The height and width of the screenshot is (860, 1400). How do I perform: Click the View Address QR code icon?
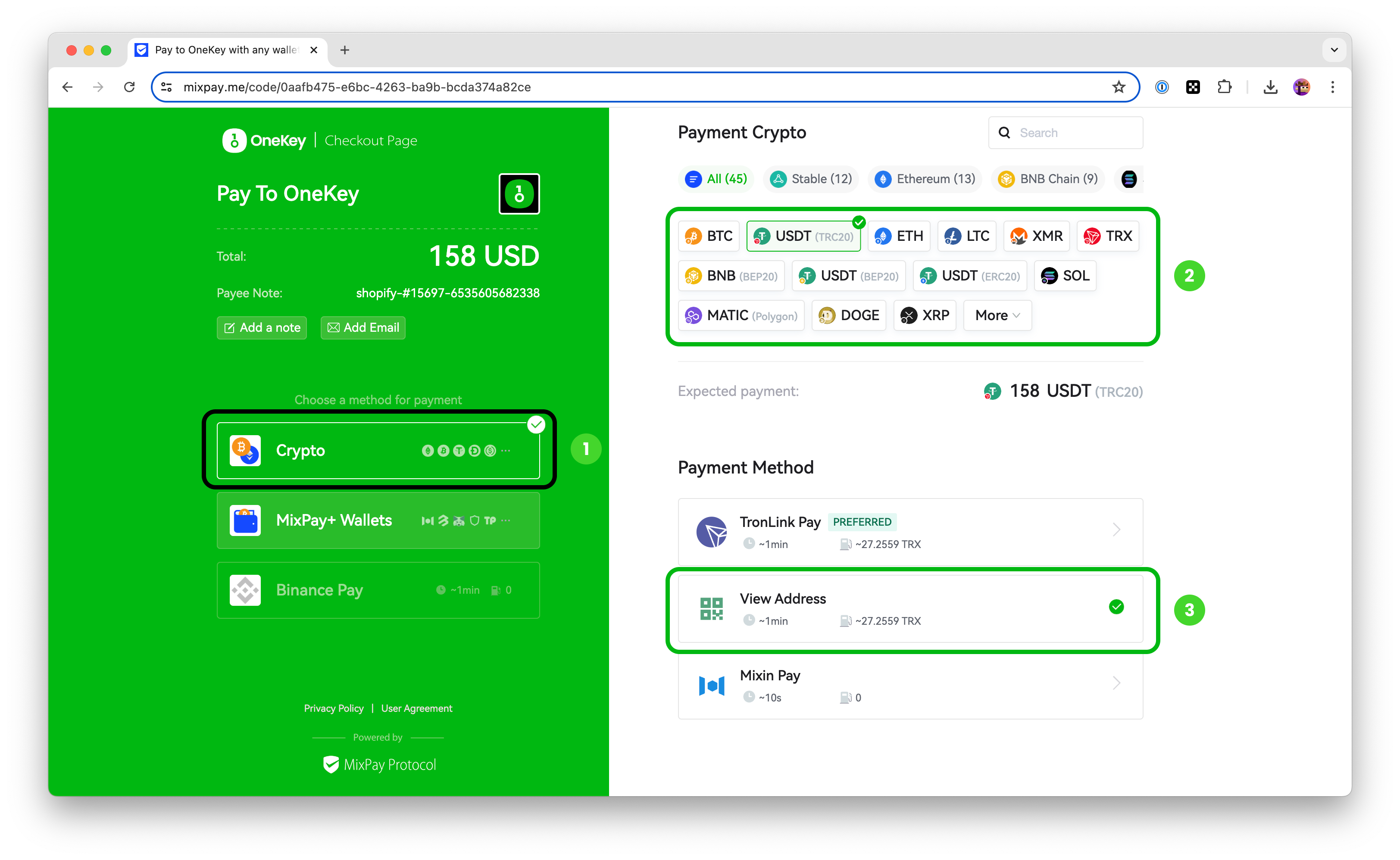tap(712, 609)
